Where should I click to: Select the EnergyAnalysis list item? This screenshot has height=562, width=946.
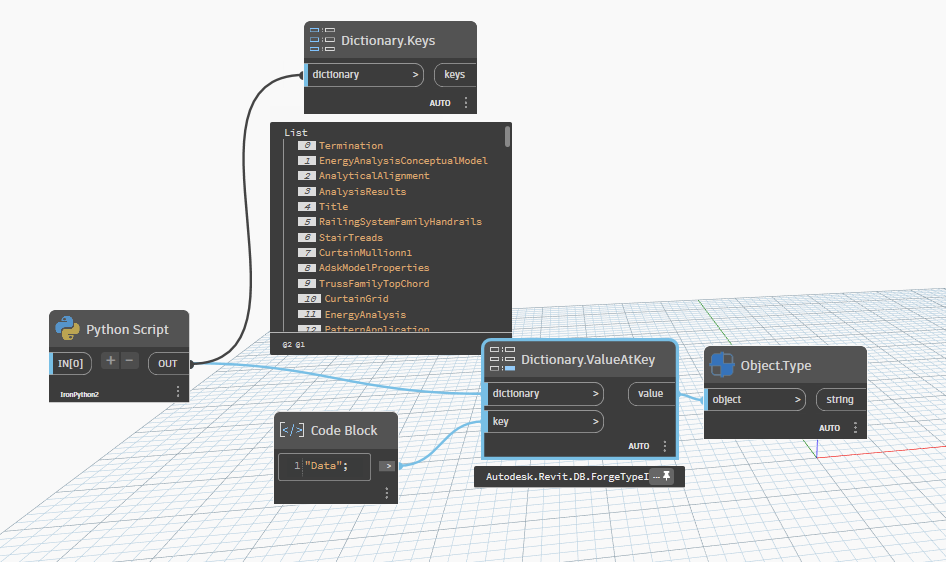[365, 314]
